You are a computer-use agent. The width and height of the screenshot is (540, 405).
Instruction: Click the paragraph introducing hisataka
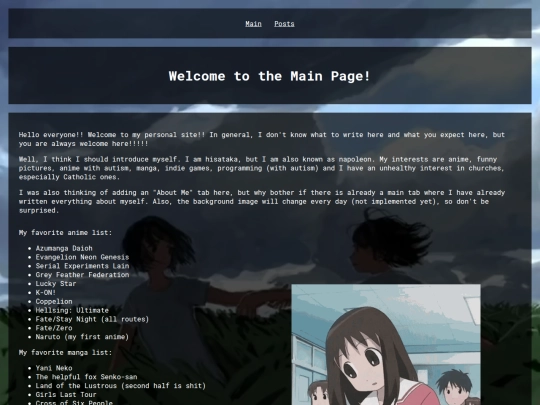262,168
